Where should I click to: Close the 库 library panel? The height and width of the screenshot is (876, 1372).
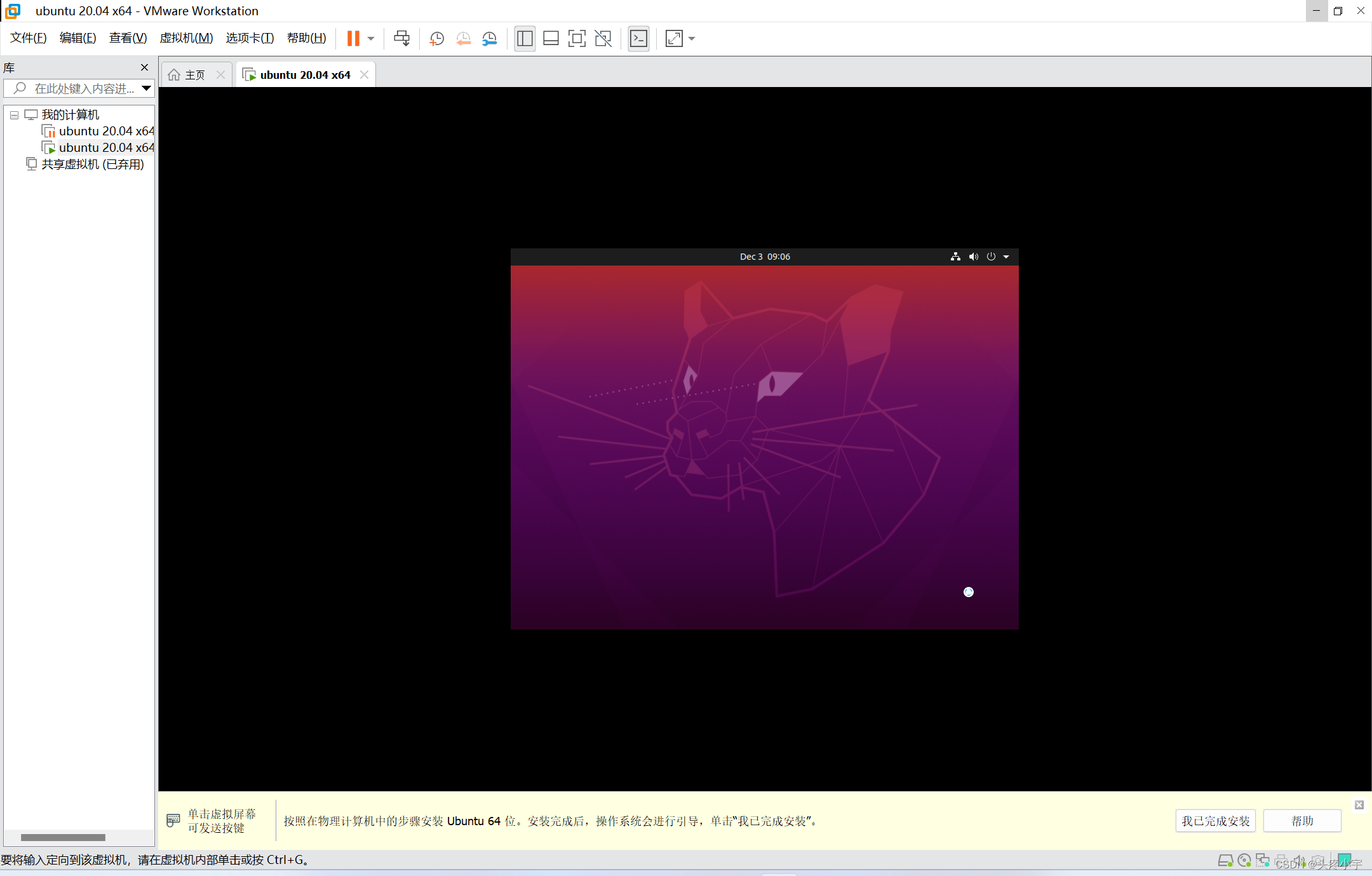pyautogui.click(x=144, y=67)
